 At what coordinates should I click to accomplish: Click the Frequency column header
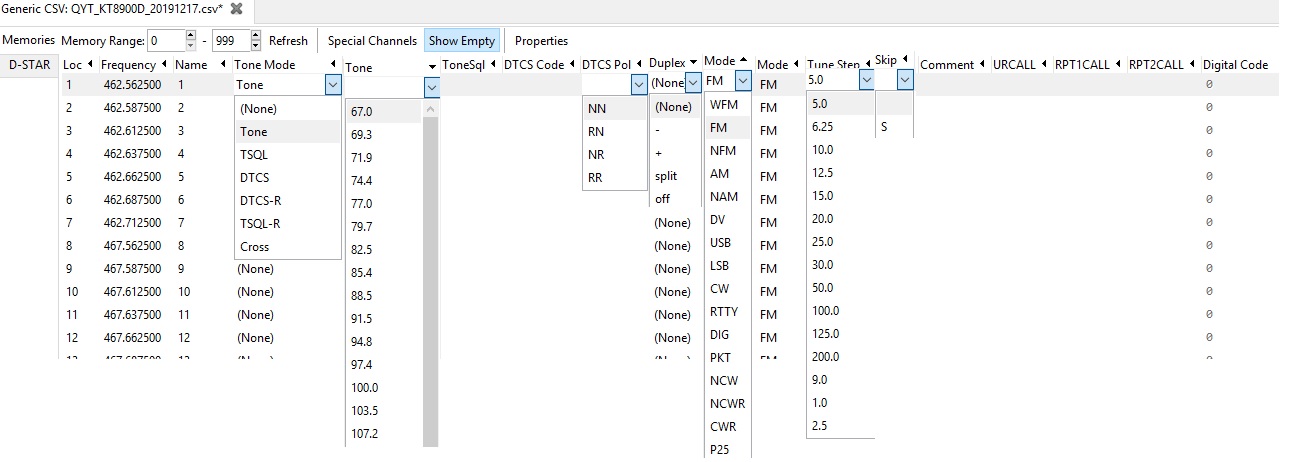(128, 65)
